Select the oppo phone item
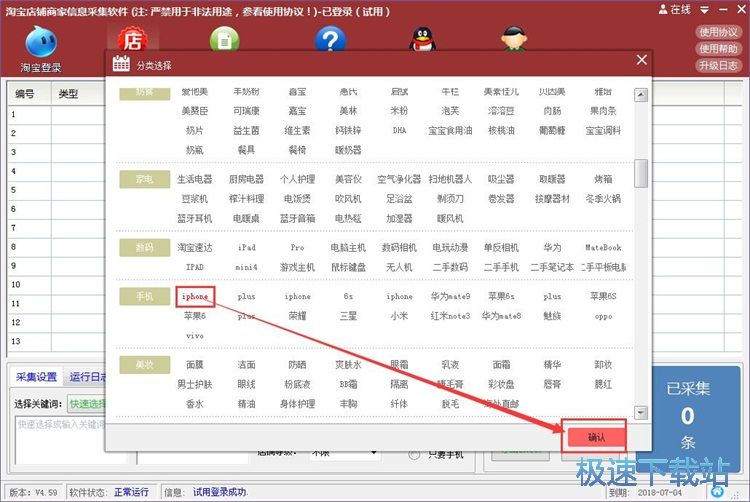 [x=603, y=316]
